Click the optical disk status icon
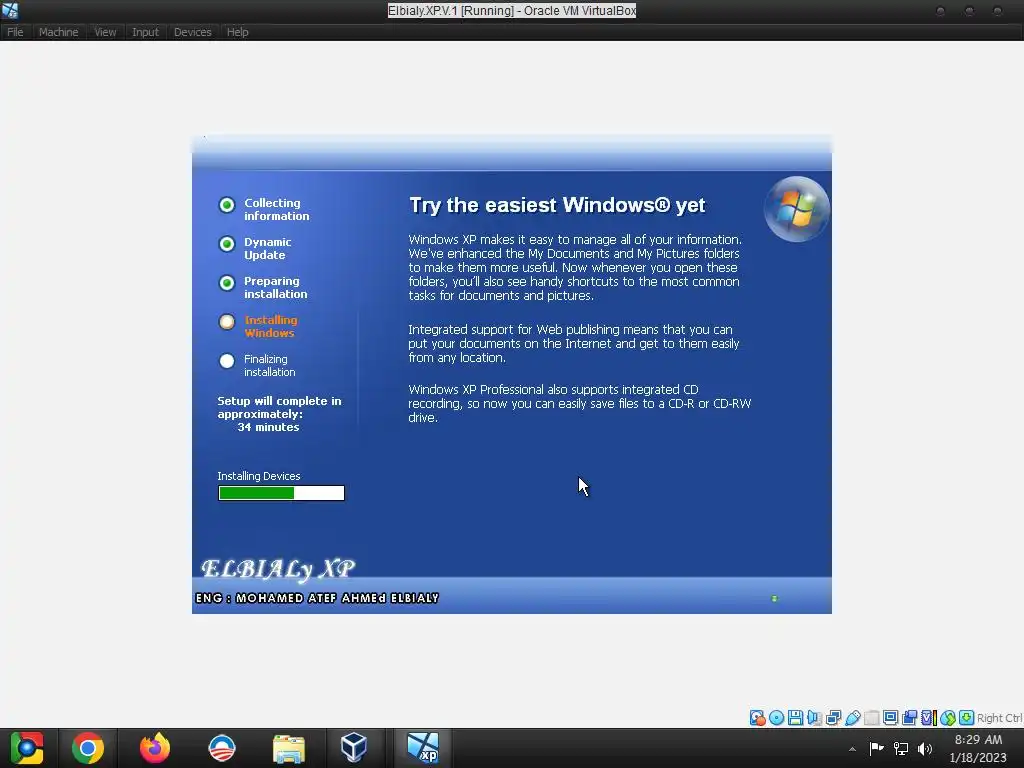Viewport: 1024px width, 768px height. pyautogui.click(x=776, y=718)
